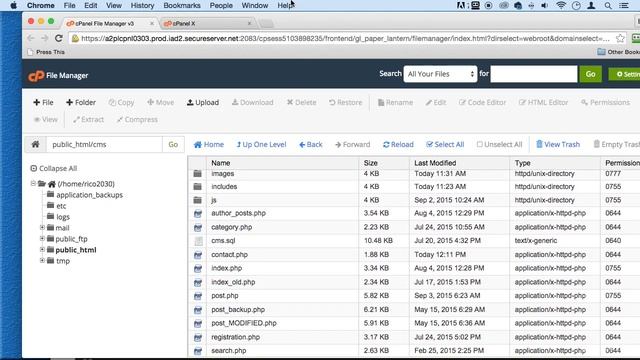Expand the tmp folder in tree
Image resolution: width=640 pixels, height=360 pixels.
click(x=42, y=260)
